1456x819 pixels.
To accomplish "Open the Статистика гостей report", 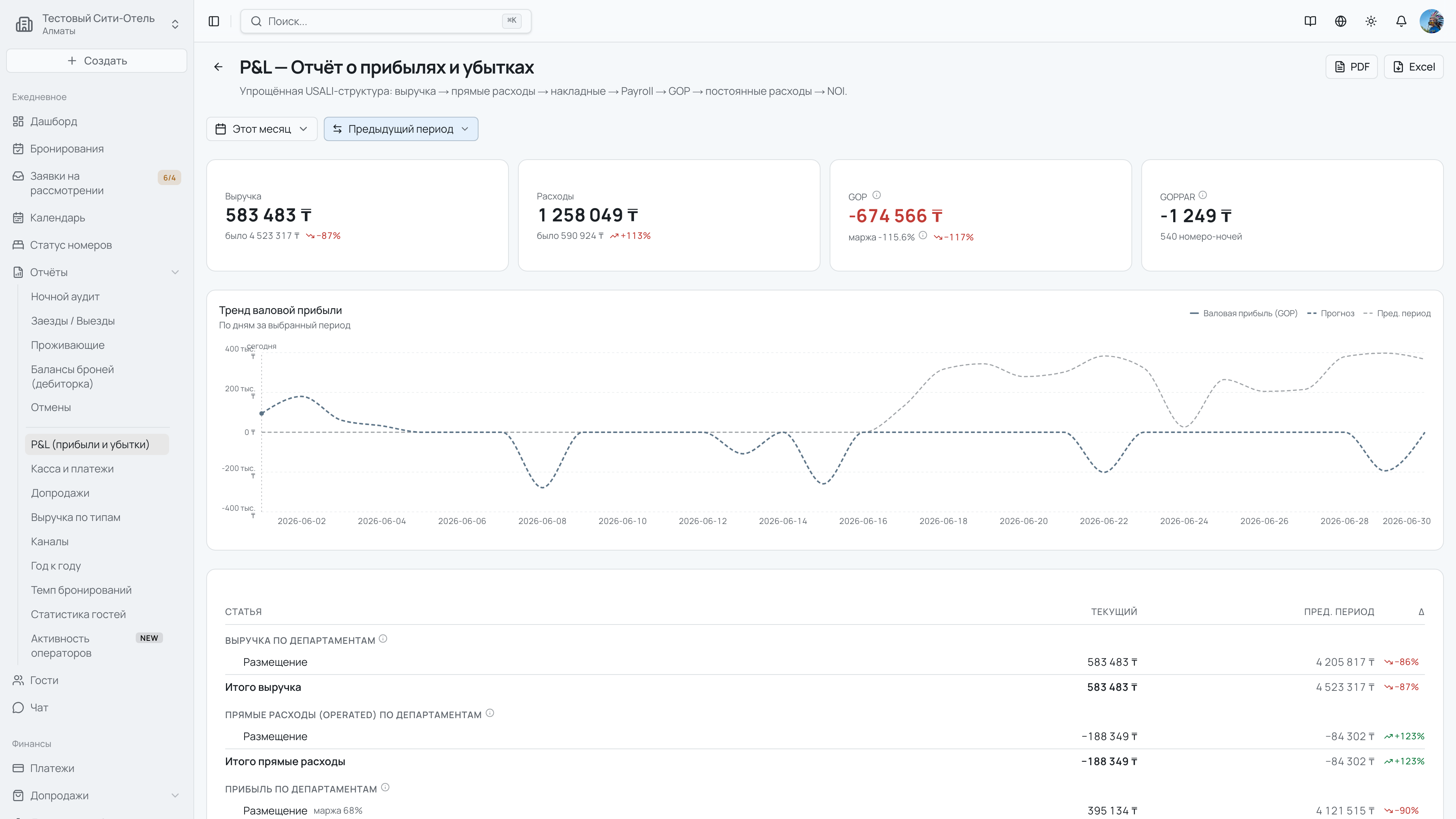I will point(97,614).
